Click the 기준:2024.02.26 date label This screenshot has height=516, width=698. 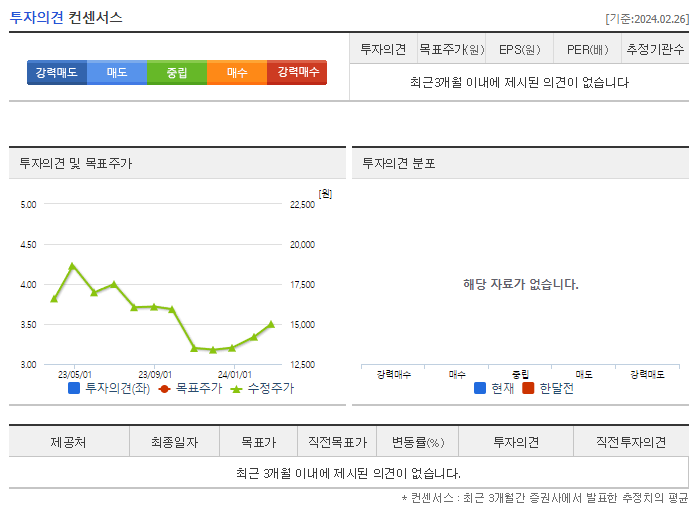[x=647, y=19]
